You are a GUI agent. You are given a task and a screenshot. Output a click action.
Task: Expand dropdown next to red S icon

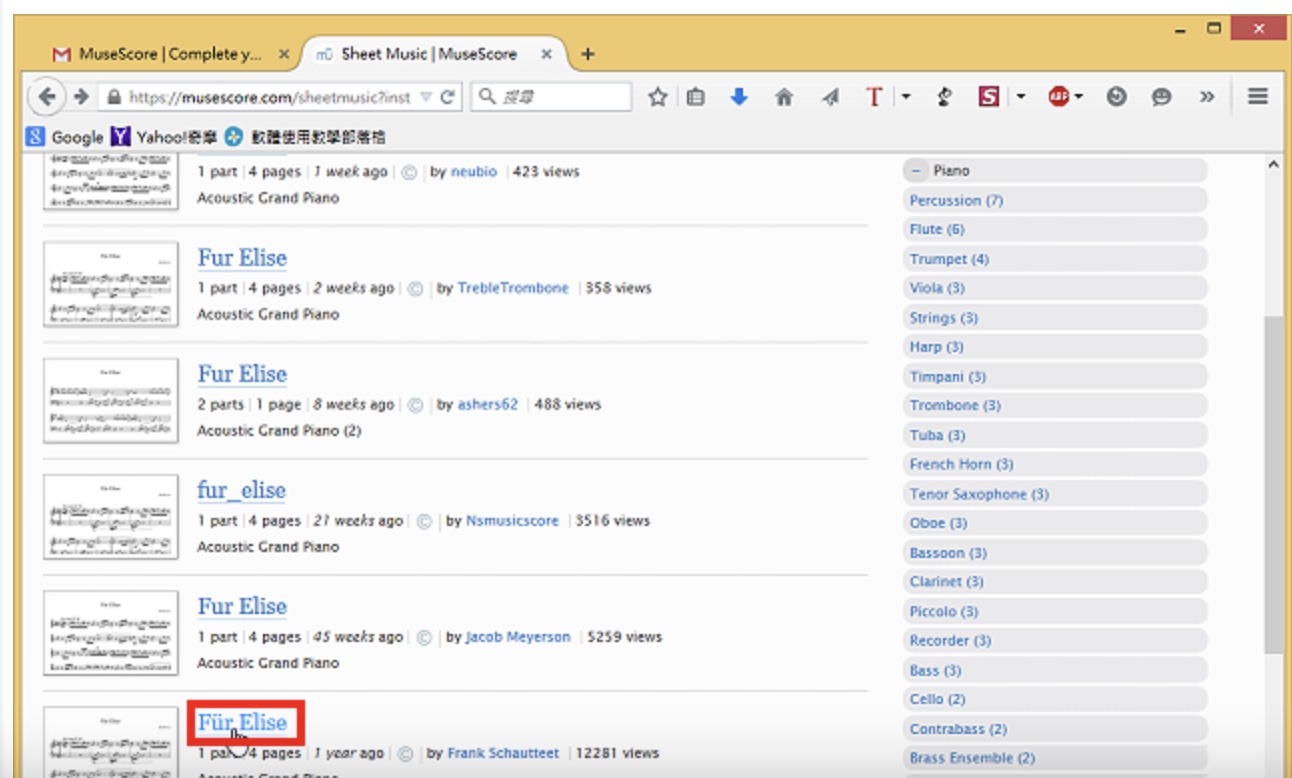tap(1021, 97)
